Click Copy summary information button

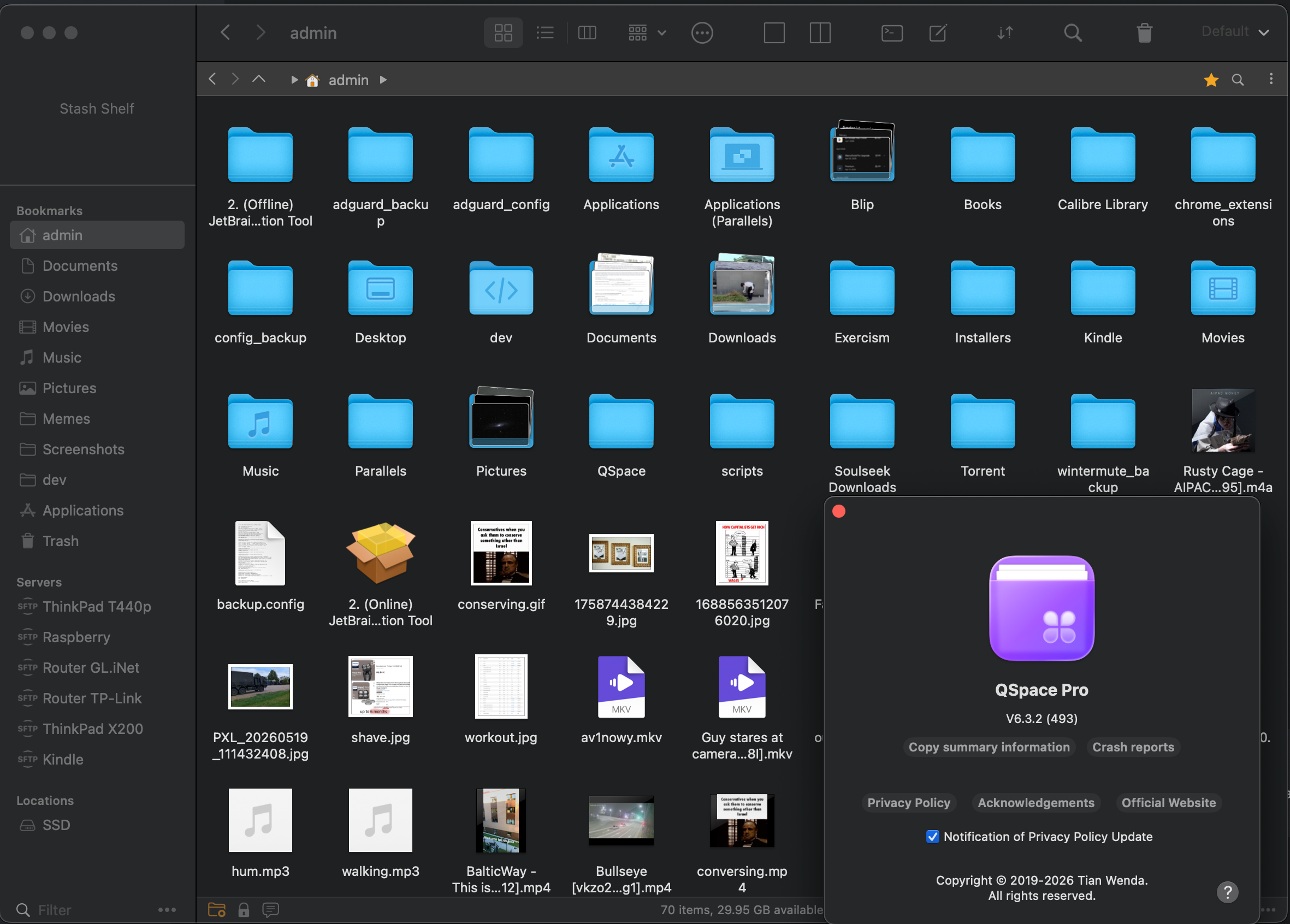pos(989,747)
